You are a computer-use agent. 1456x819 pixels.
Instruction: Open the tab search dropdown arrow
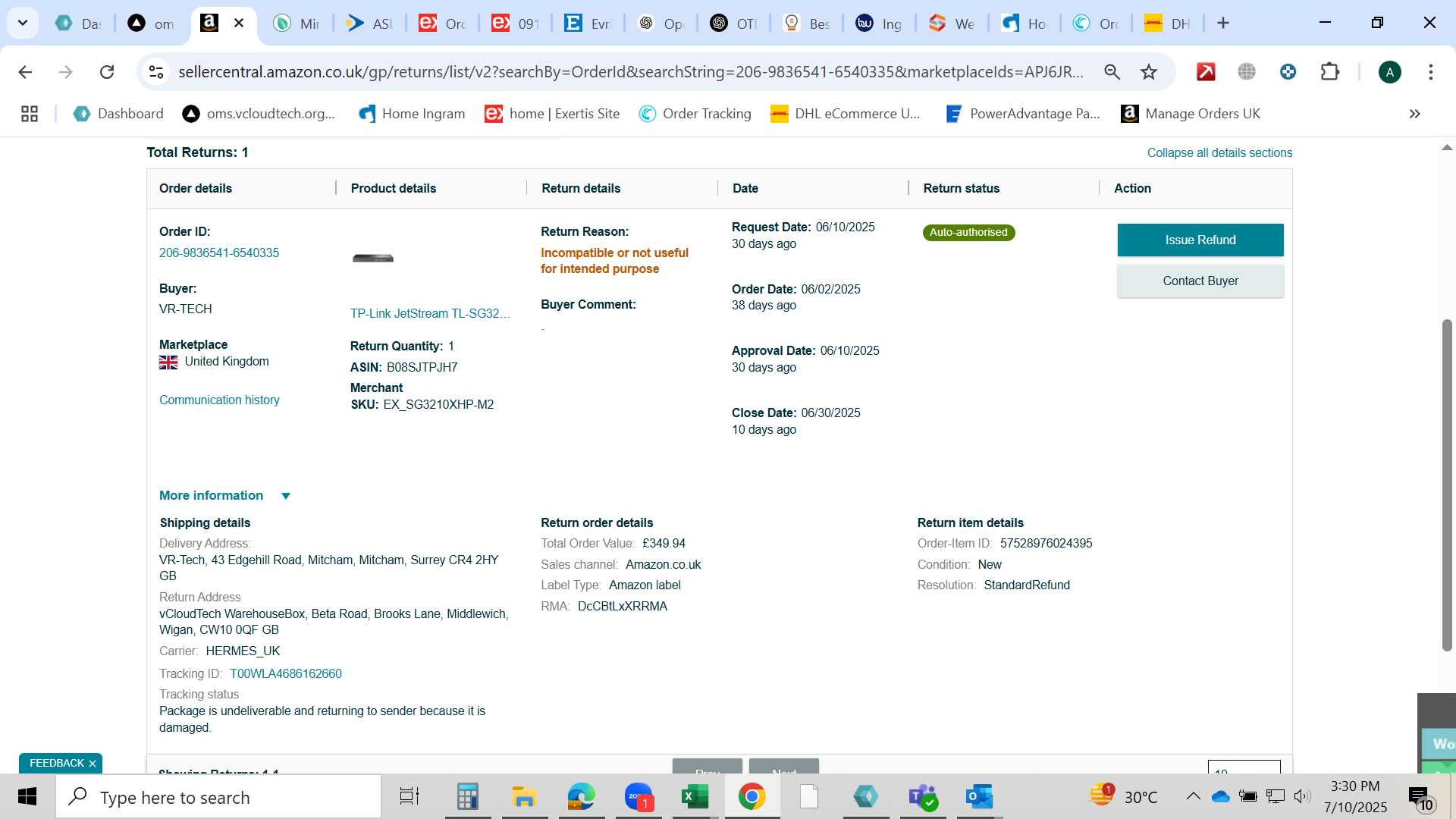[x=23, y=23]
